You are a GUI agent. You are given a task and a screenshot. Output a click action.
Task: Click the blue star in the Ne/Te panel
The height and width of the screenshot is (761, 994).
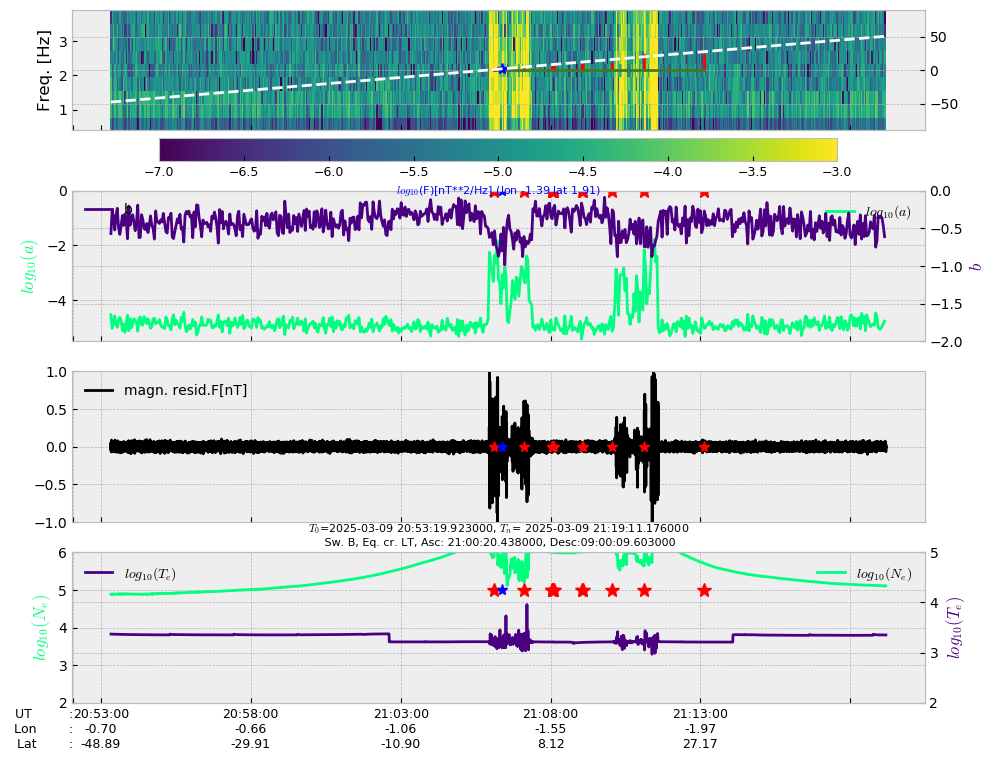tap(503, 590)
